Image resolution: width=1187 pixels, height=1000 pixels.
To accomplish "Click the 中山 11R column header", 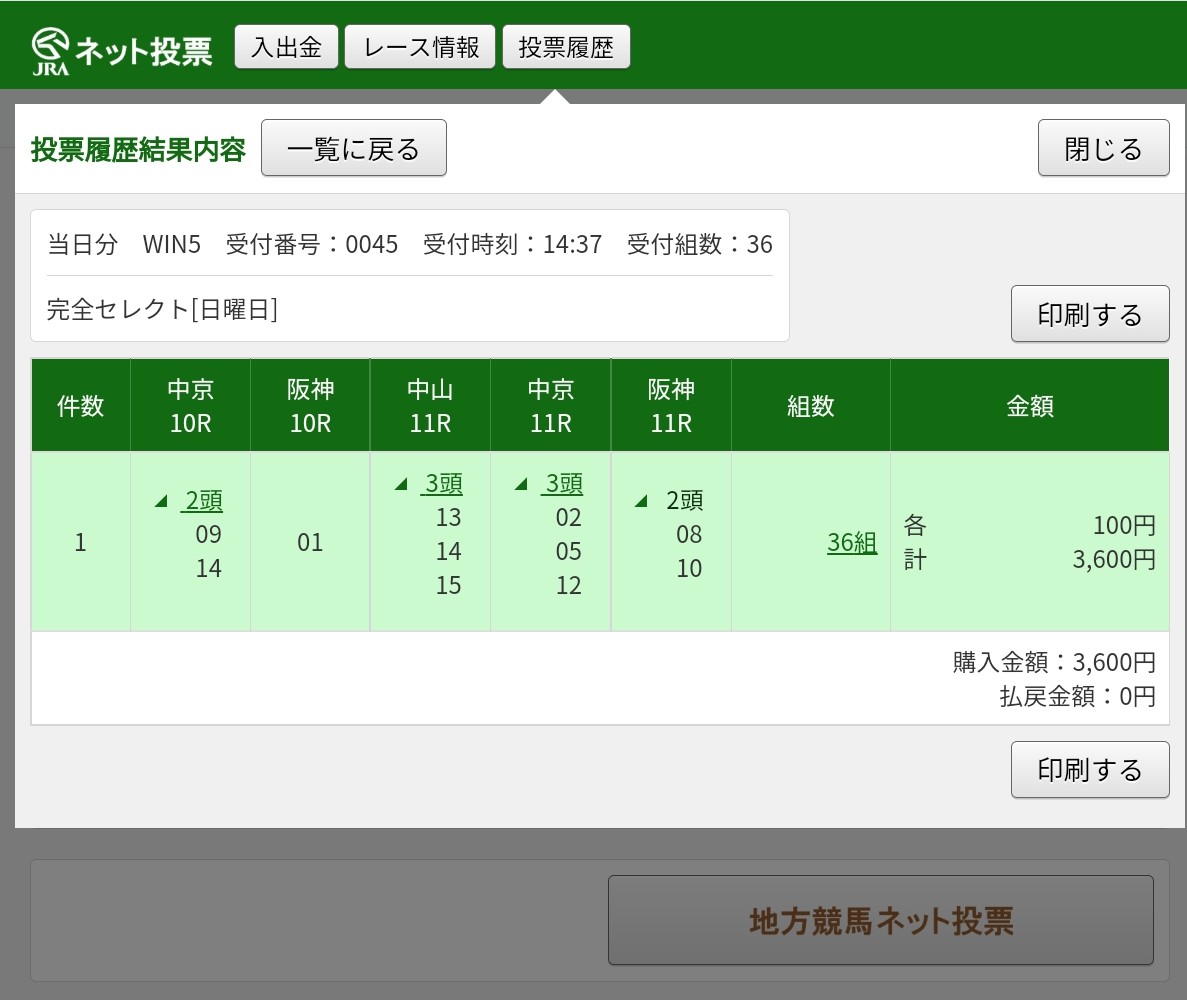I will click(x=430, y=406).
